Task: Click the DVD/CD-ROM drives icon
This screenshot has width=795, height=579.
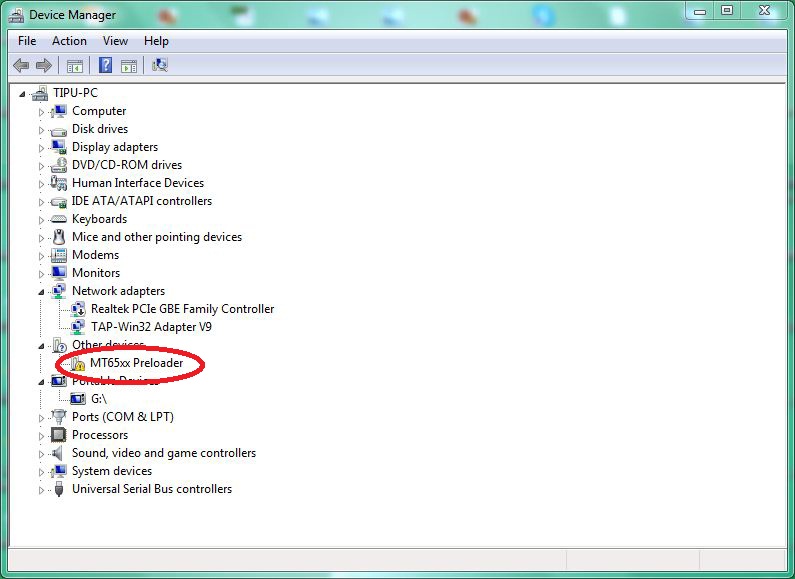Action: coord(59,165)
